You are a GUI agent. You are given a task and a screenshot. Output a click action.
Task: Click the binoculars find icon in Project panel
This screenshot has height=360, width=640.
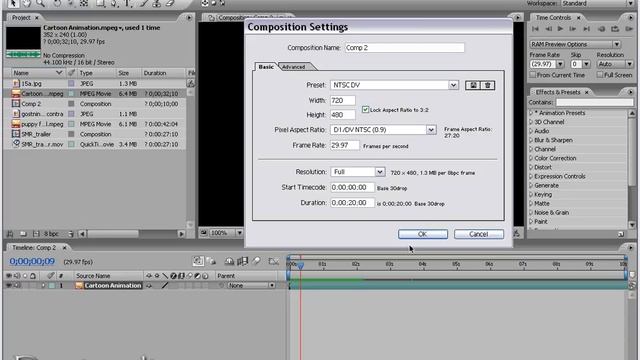click(x=10, y=234)
